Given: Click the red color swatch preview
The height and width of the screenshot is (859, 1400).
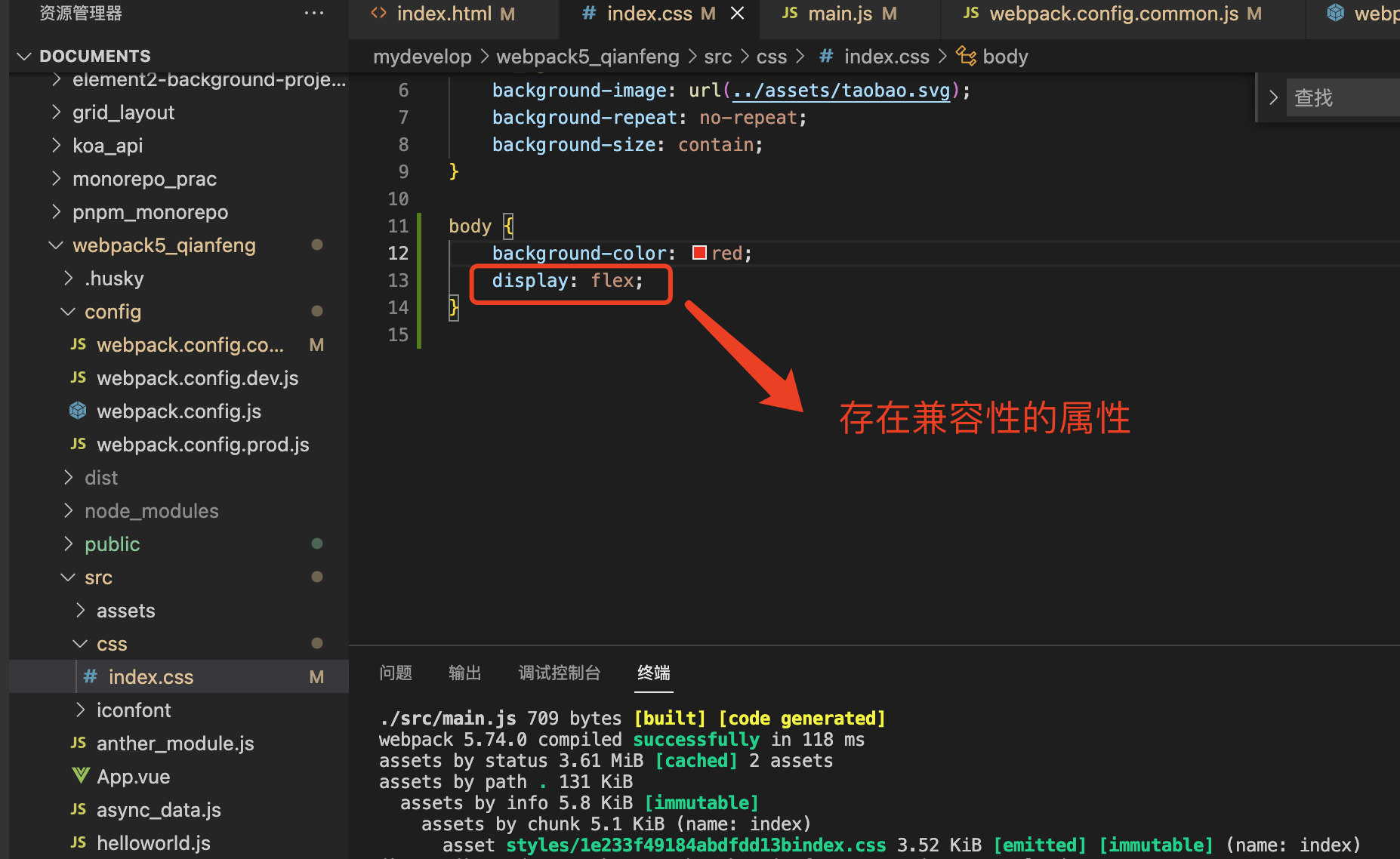Looking at the screenshot, I should pos(699,253).
